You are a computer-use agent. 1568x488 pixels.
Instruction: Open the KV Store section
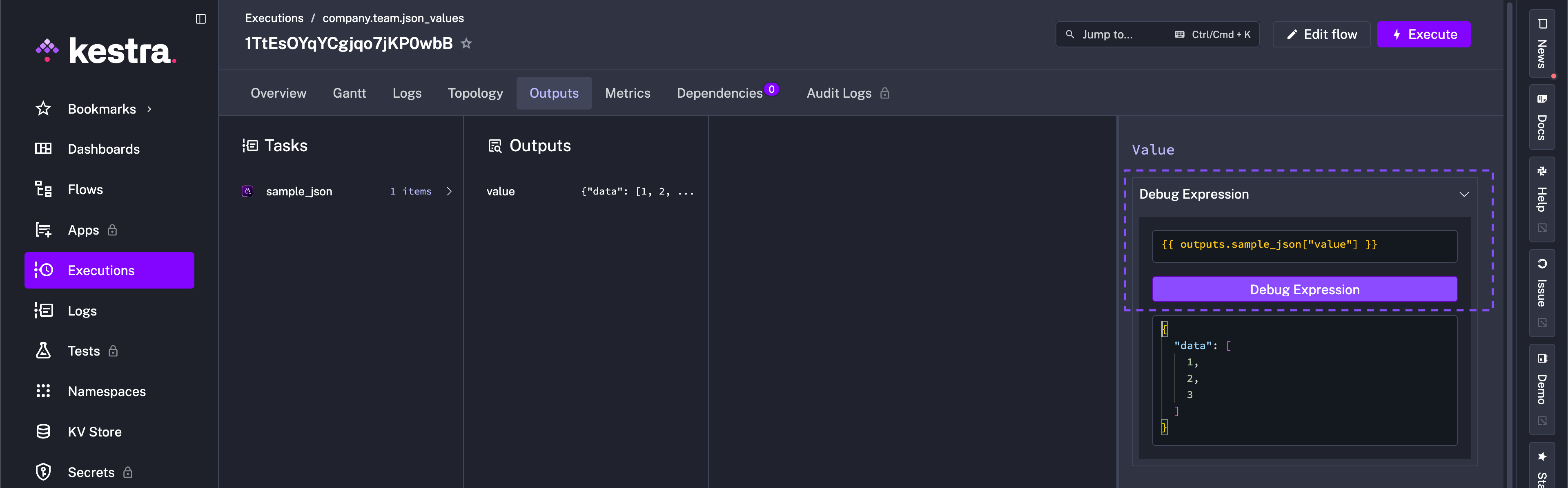pos(96,431)
